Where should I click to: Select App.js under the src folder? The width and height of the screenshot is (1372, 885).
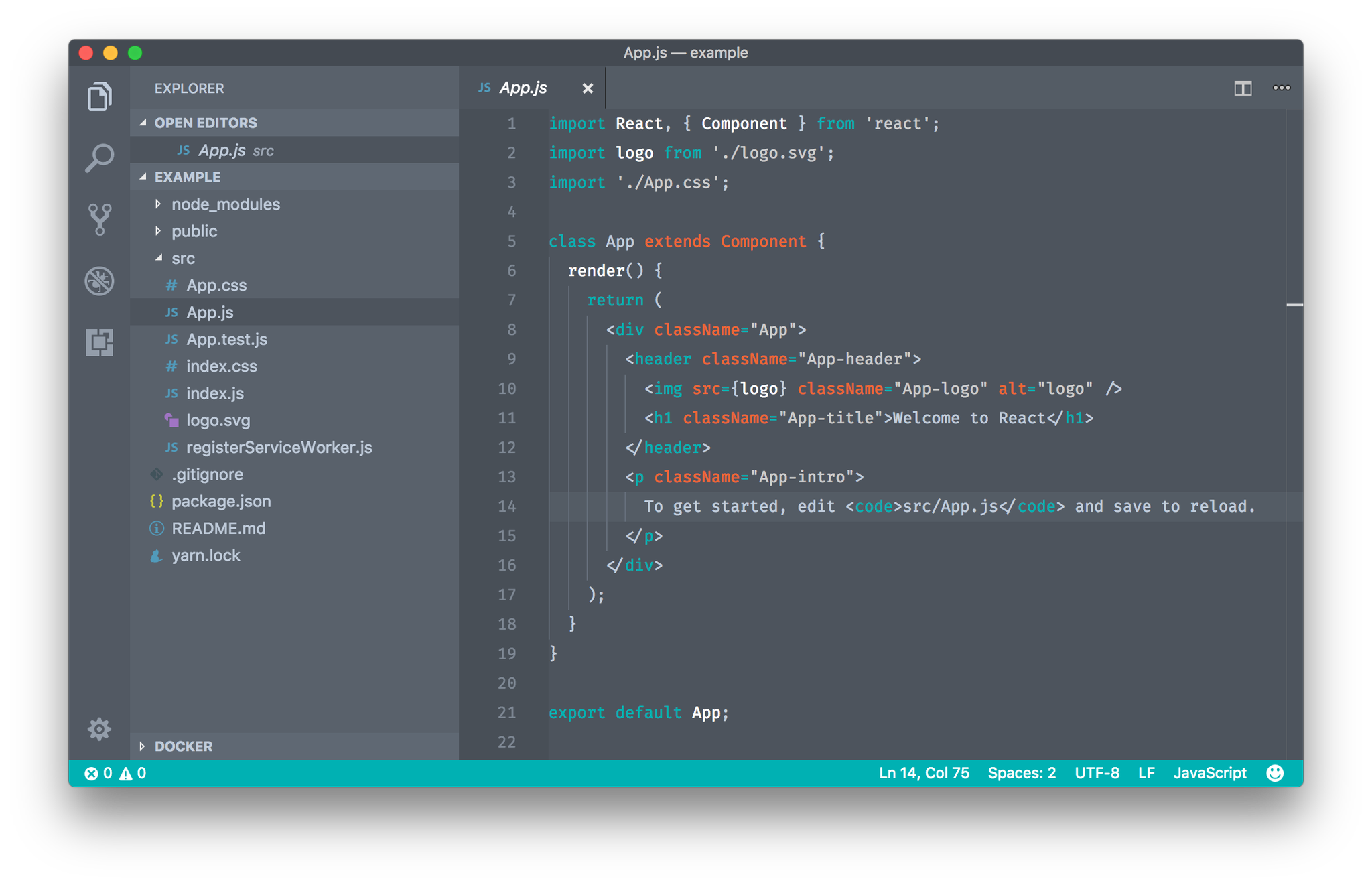point(295,312)
